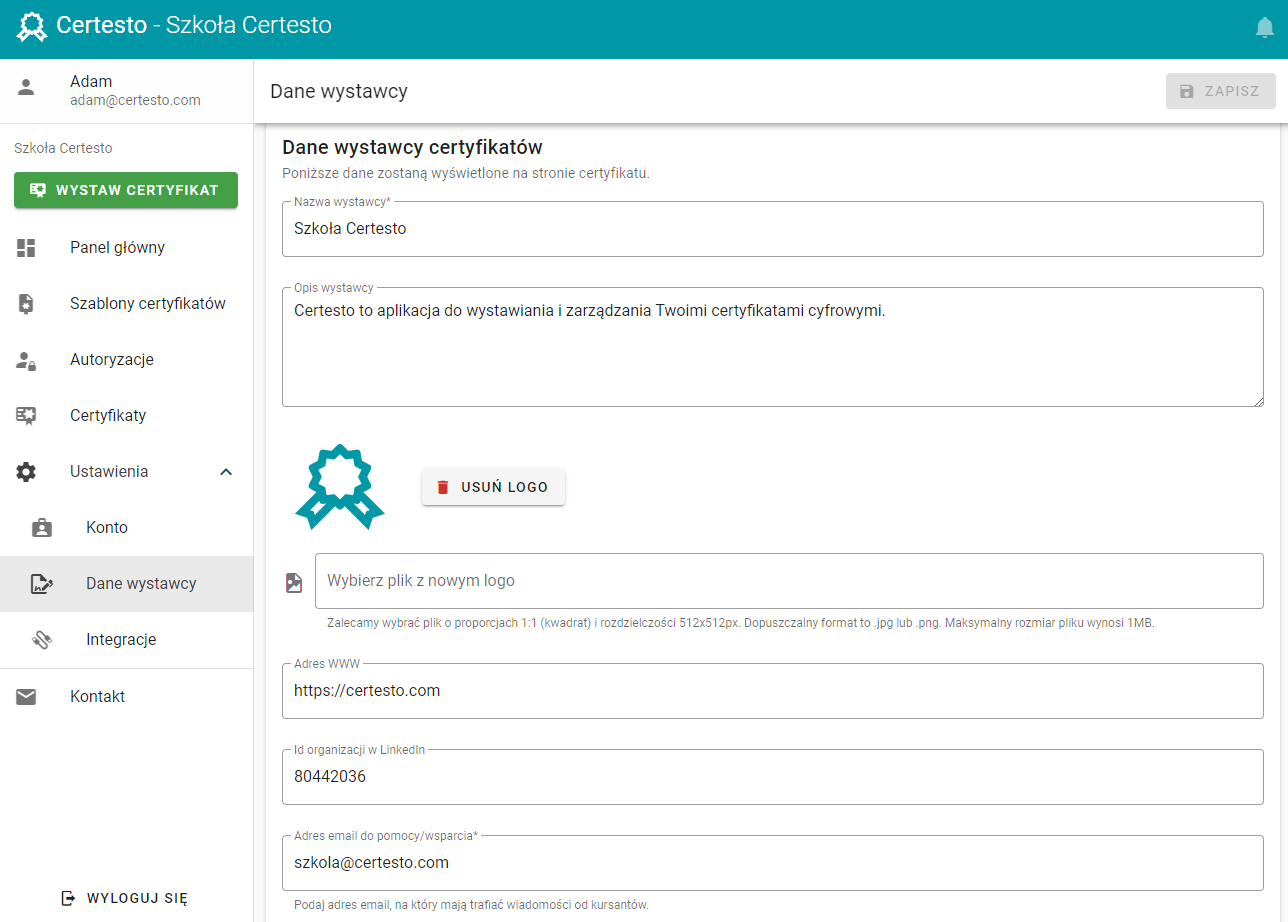Click the adam@certesto.com email text
Image resolution: width=1288 pixels, height=922 pixels.
(x=135, y=100)
